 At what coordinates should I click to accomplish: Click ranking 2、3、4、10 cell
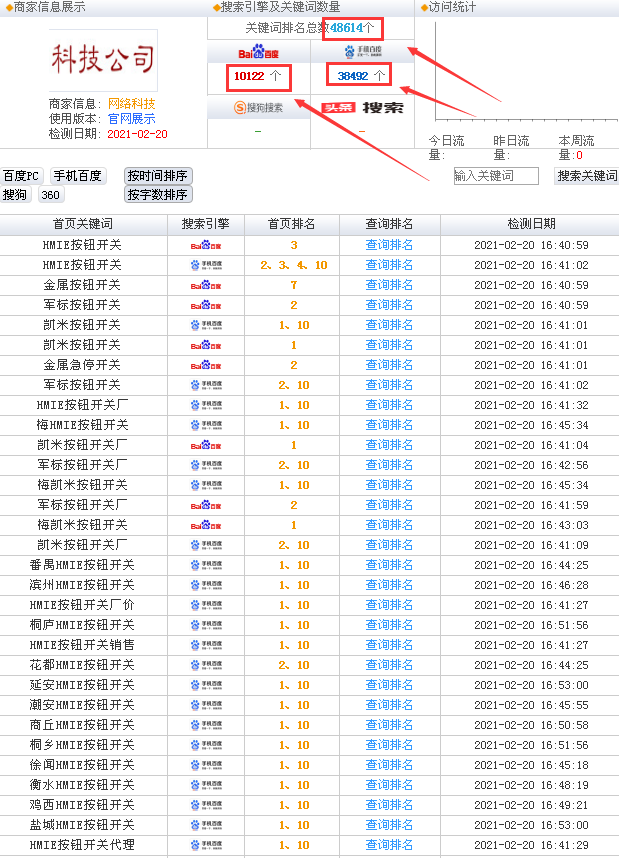click(x=294, y=265)
